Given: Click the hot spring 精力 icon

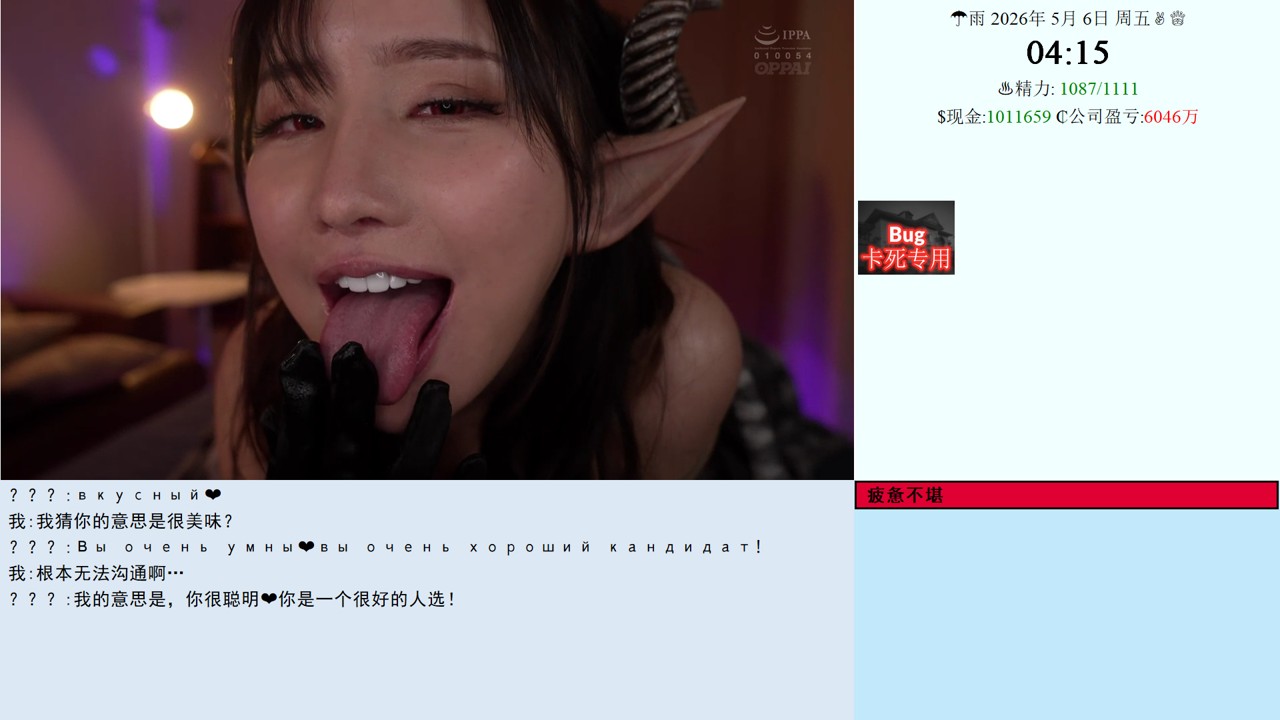Looking at the screenshot, I should pyautogui.click(x=1005, y=89).
